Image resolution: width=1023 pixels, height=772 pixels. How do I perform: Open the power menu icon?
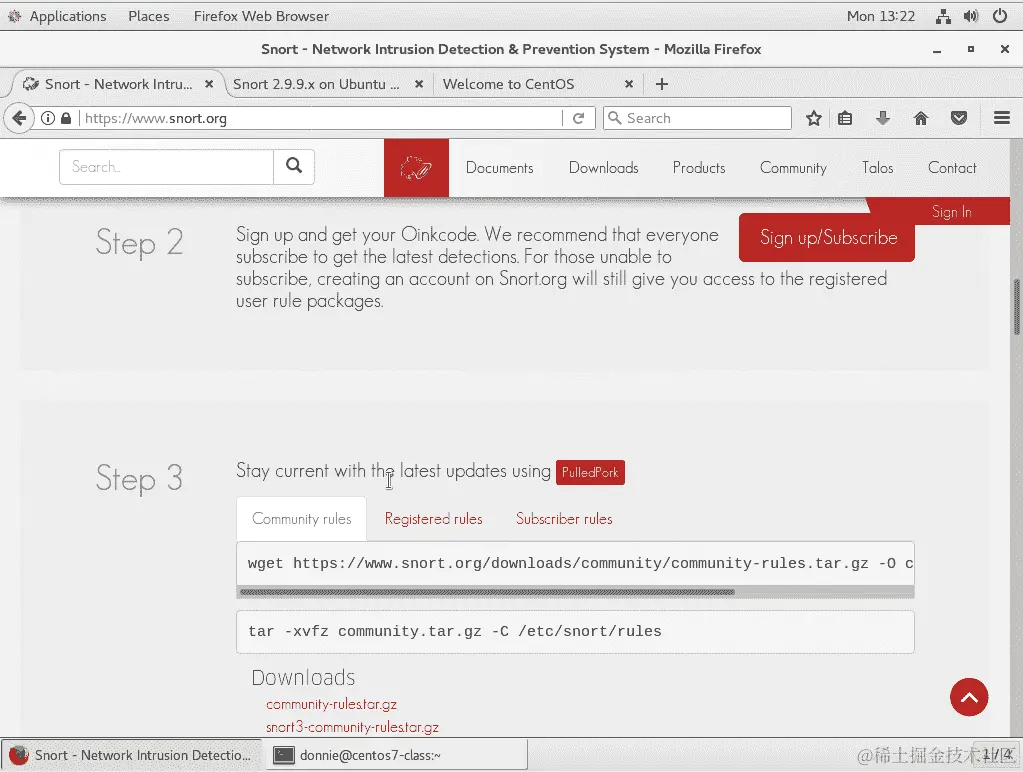1000,16
